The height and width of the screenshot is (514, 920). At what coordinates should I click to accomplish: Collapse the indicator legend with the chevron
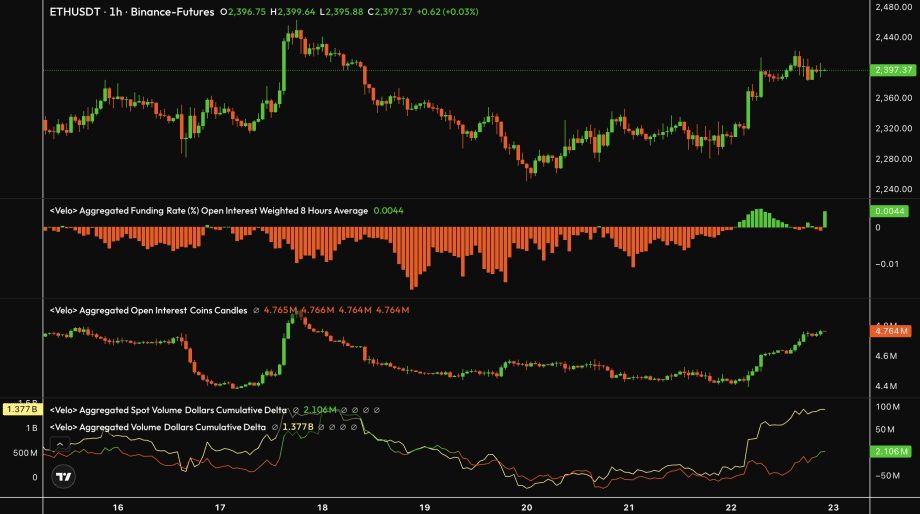pyautogui.click(x=60, y=443)
